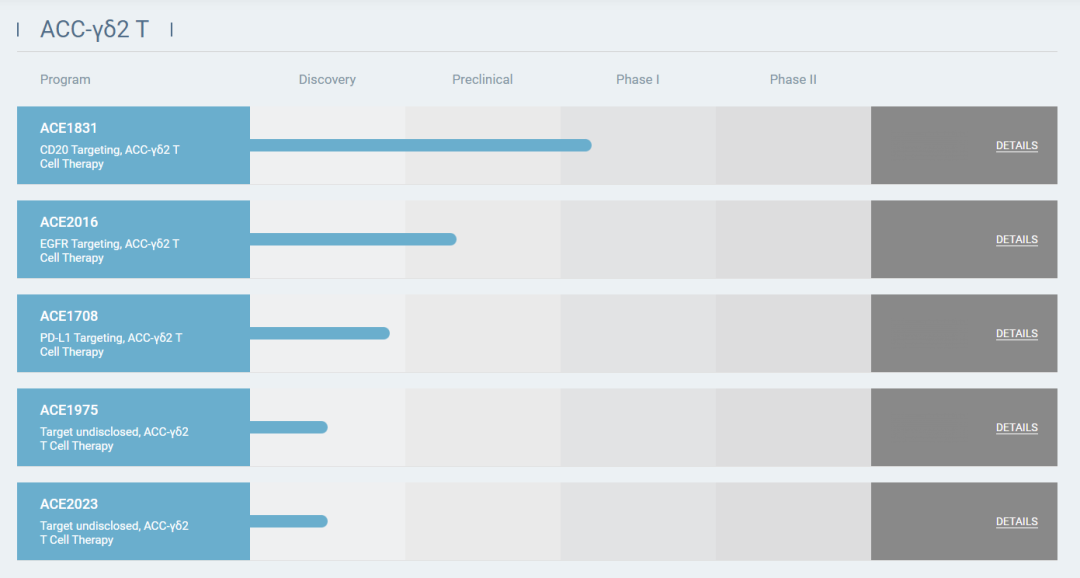
Task: Click the ACE2023 progress bar
Action: pyautogui.click(x=289, y=522)
